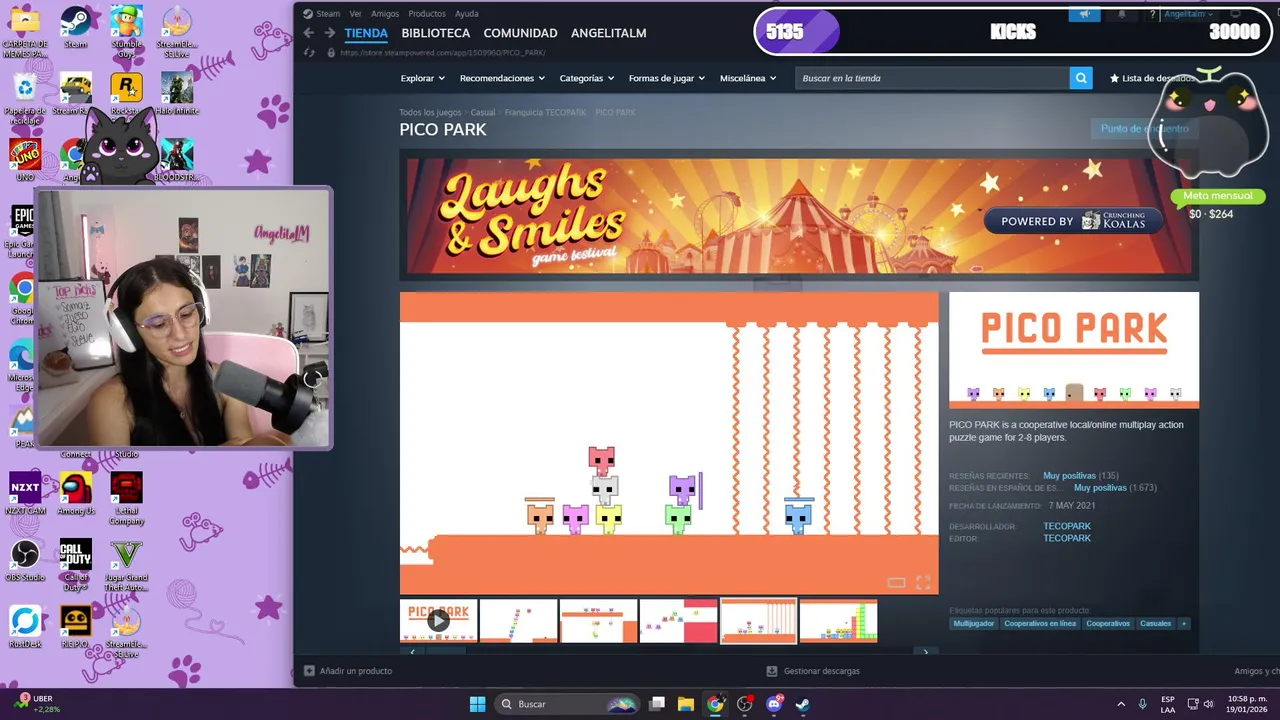Open File Explorer from the taskbar
The height and width of the screenshot is (720, 1280).
coord(686,704)
